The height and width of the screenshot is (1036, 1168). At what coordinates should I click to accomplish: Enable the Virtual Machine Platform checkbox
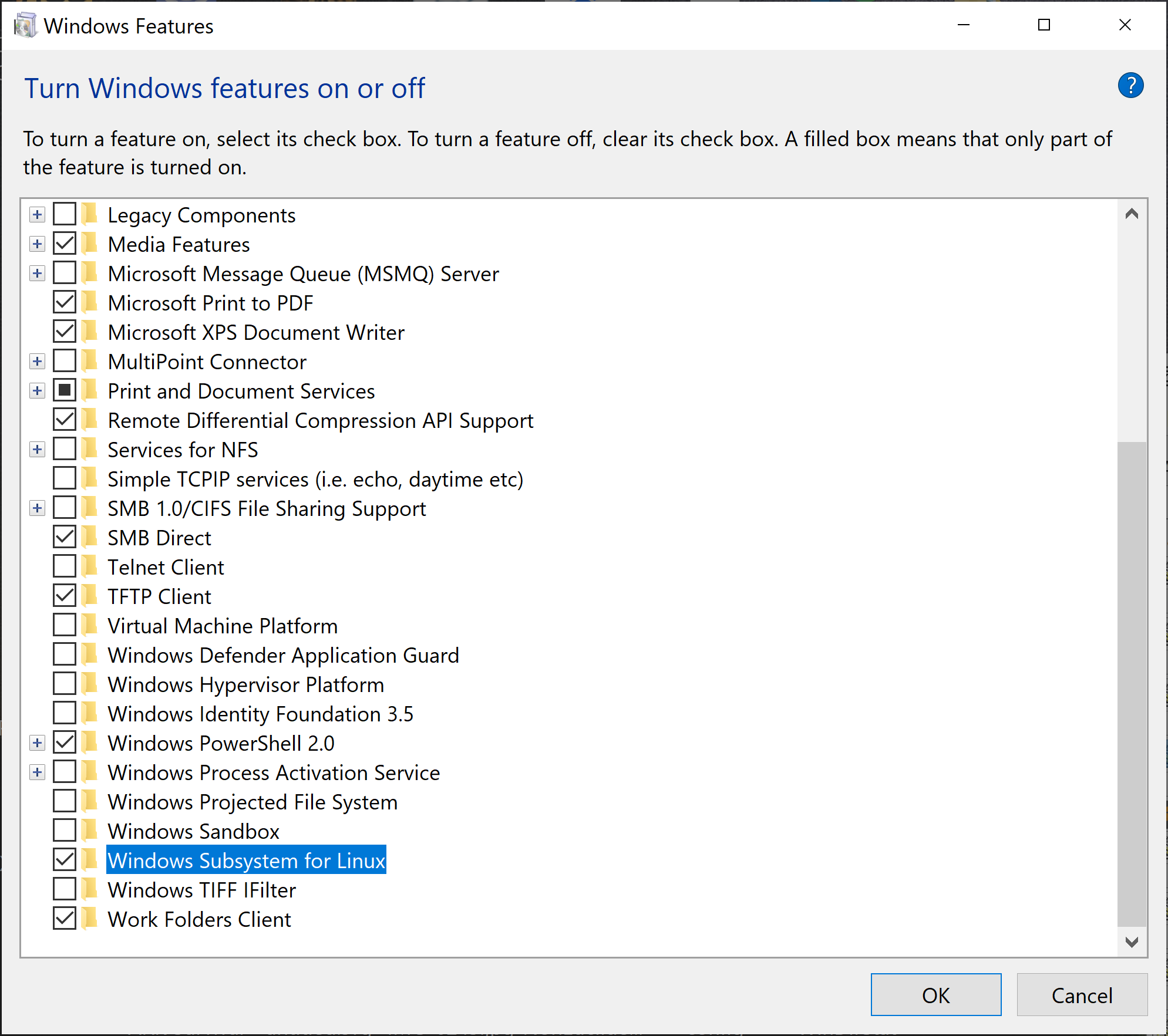(x=65, y=625)
